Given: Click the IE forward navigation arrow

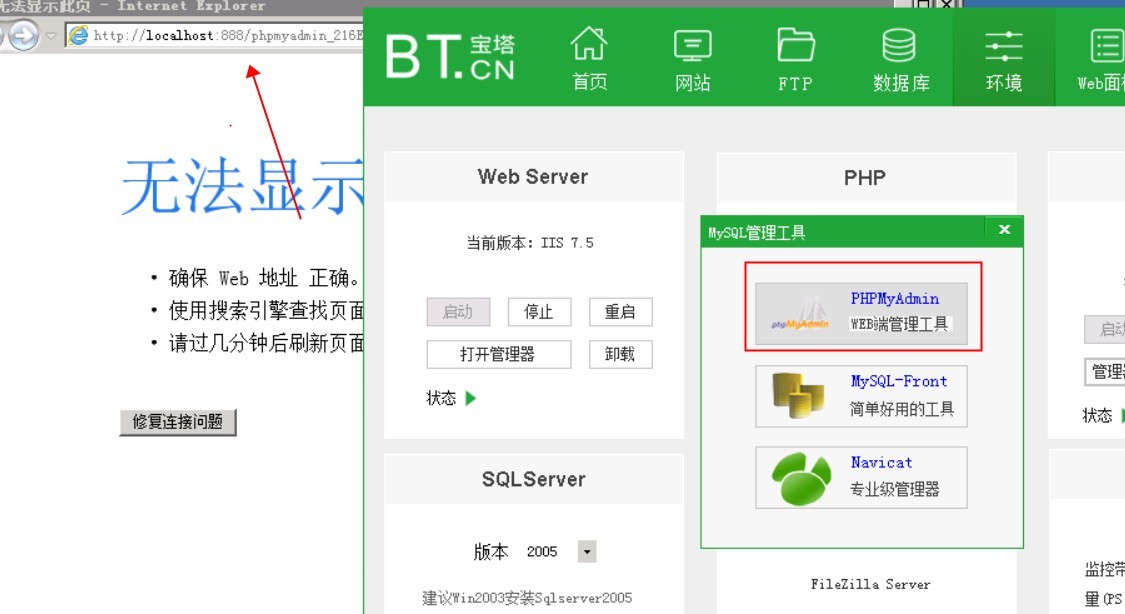Looking at the screenshot, I should [x=24, y=35].
